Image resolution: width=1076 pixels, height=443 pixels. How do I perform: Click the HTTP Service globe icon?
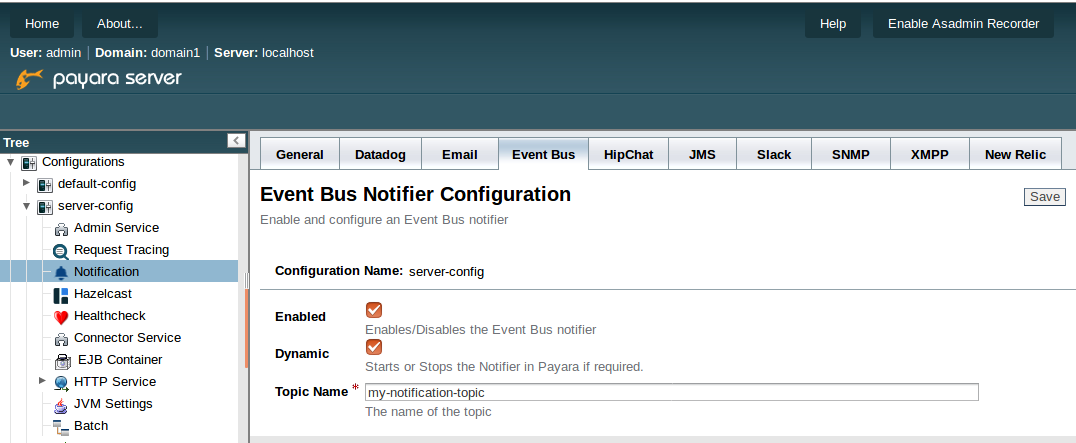coord(62,383)
